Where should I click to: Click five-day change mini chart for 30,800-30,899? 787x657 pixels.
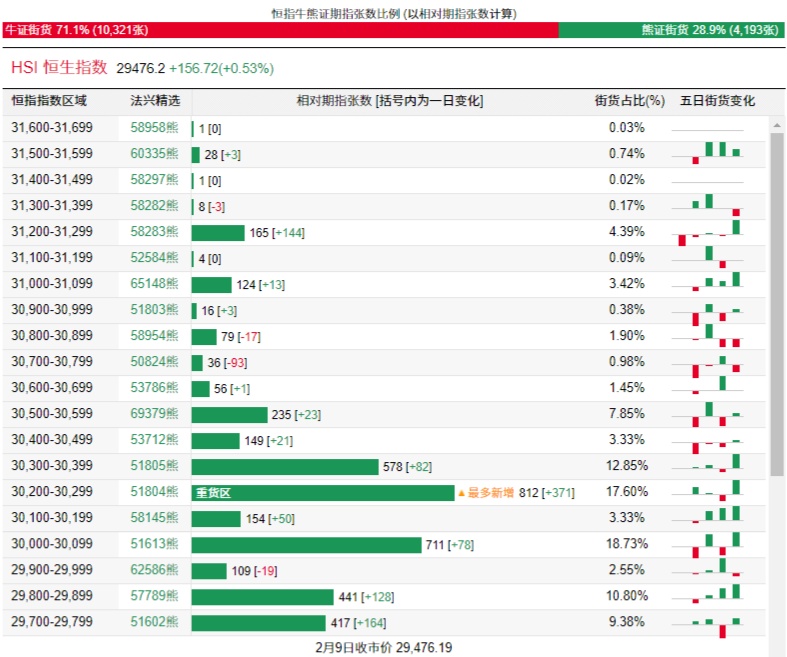[x=708, y=336]
